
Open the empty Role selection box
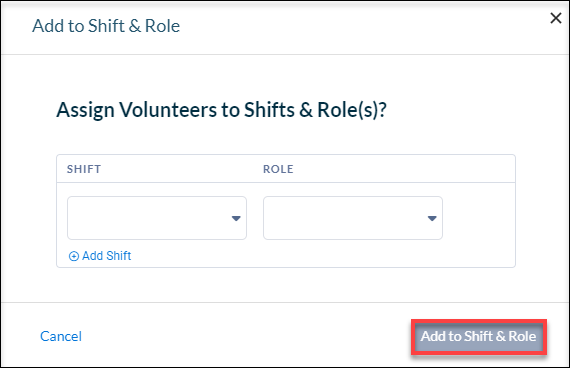[353, 218]
